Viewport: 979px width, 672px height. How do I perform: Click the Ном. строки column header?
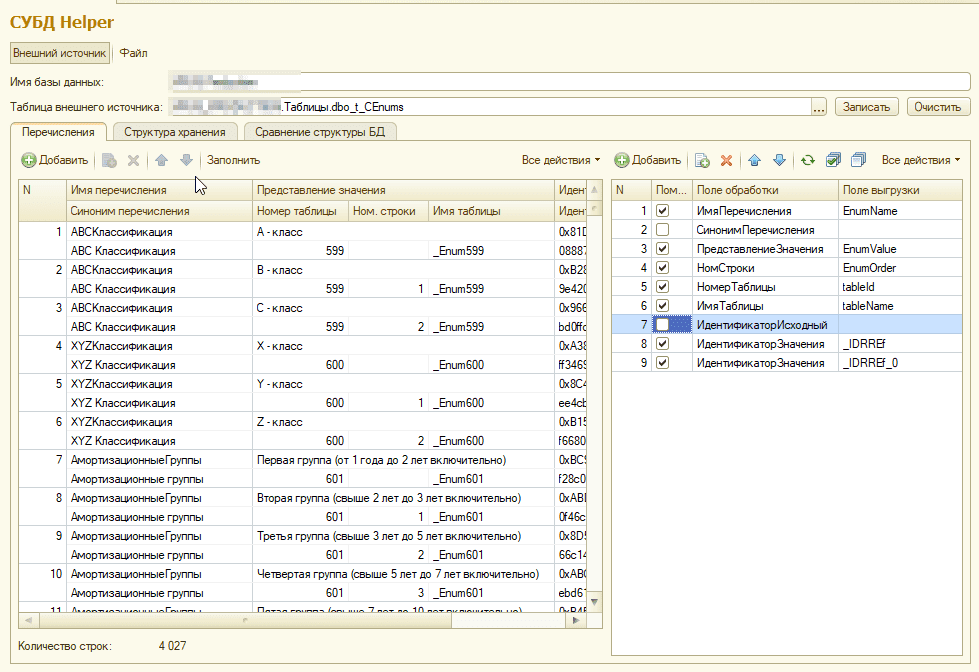tap(388, 211)
